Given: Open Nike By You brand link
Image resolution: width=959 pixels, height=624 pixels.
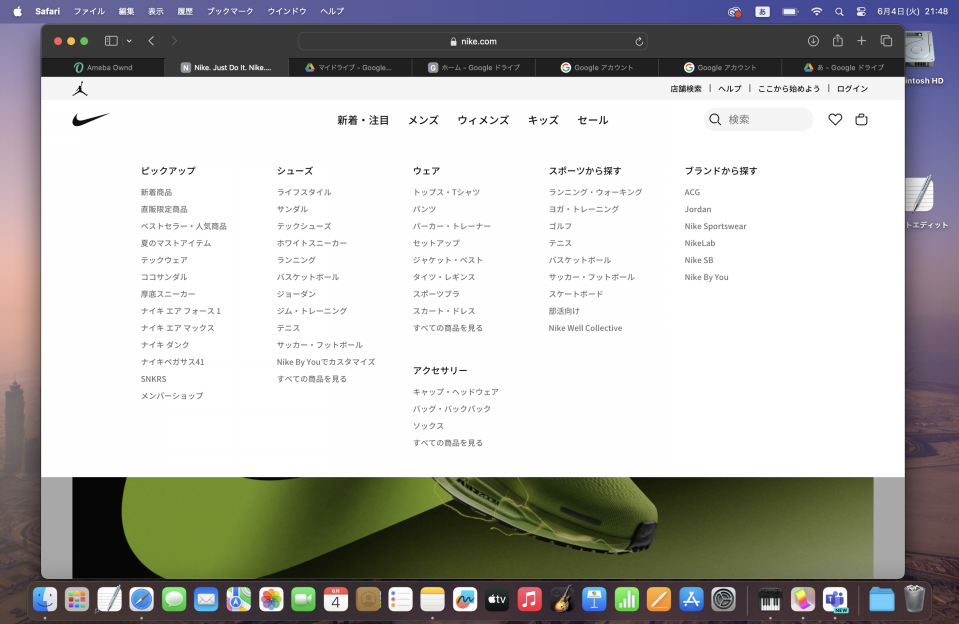Looking at the screenshot, I should (706, 277).
